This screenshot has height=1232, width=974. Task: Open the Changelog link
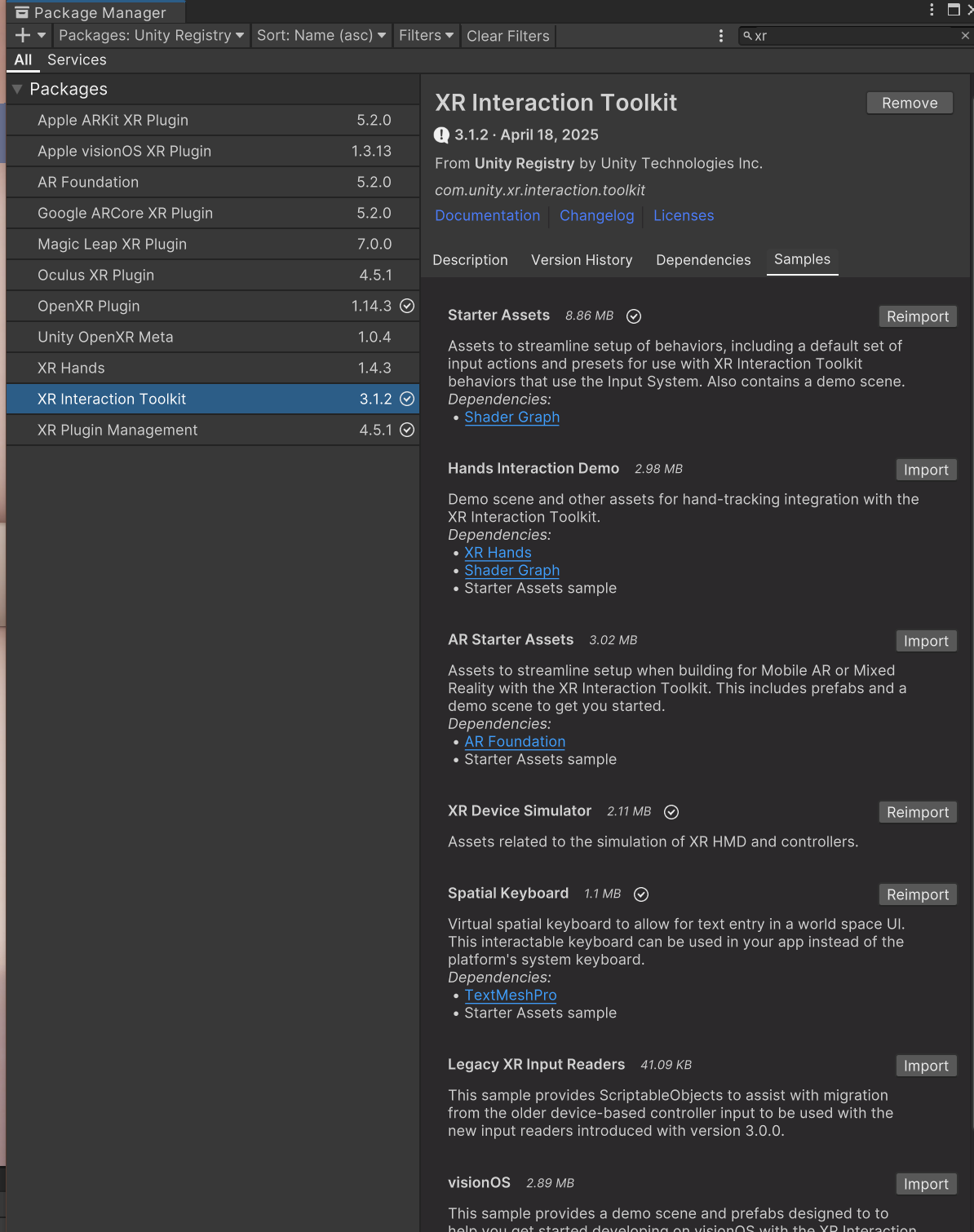click(x=596, y=215)
